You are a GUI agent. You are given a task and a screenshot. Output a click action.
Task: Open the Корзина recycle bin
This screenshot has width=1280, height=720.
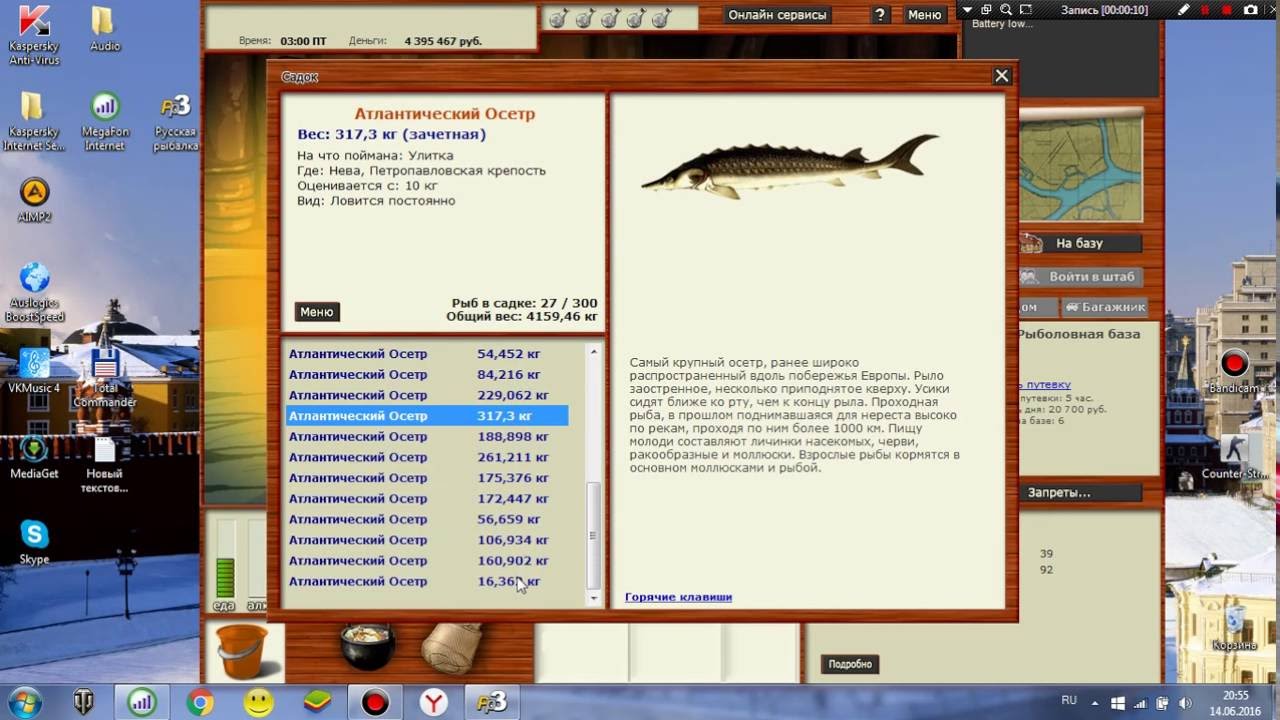pos(1234,628)
